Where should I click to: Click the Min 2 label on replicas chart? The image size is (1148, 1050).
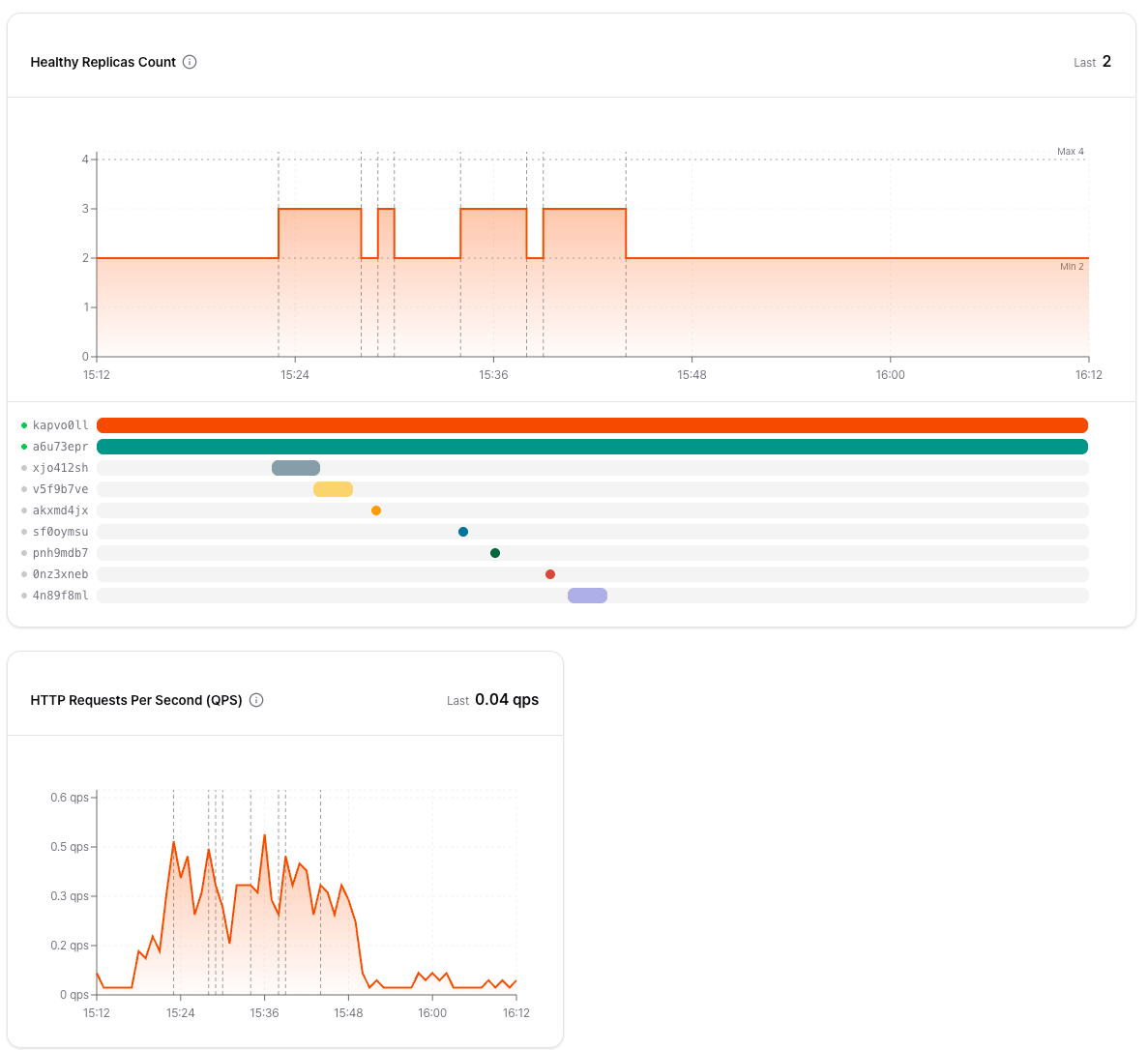point(1072,266)
